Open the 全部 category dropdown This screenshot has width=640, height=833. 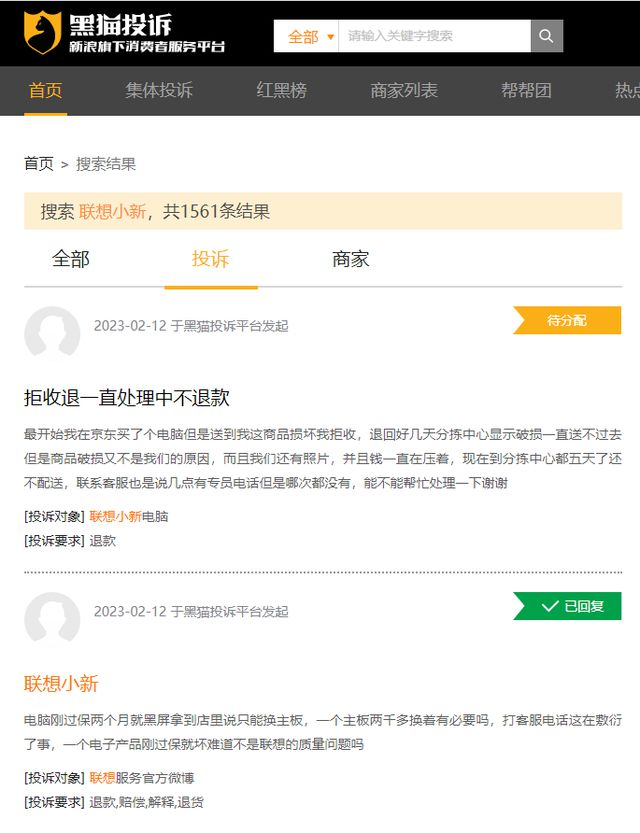[x=304, y=35]
